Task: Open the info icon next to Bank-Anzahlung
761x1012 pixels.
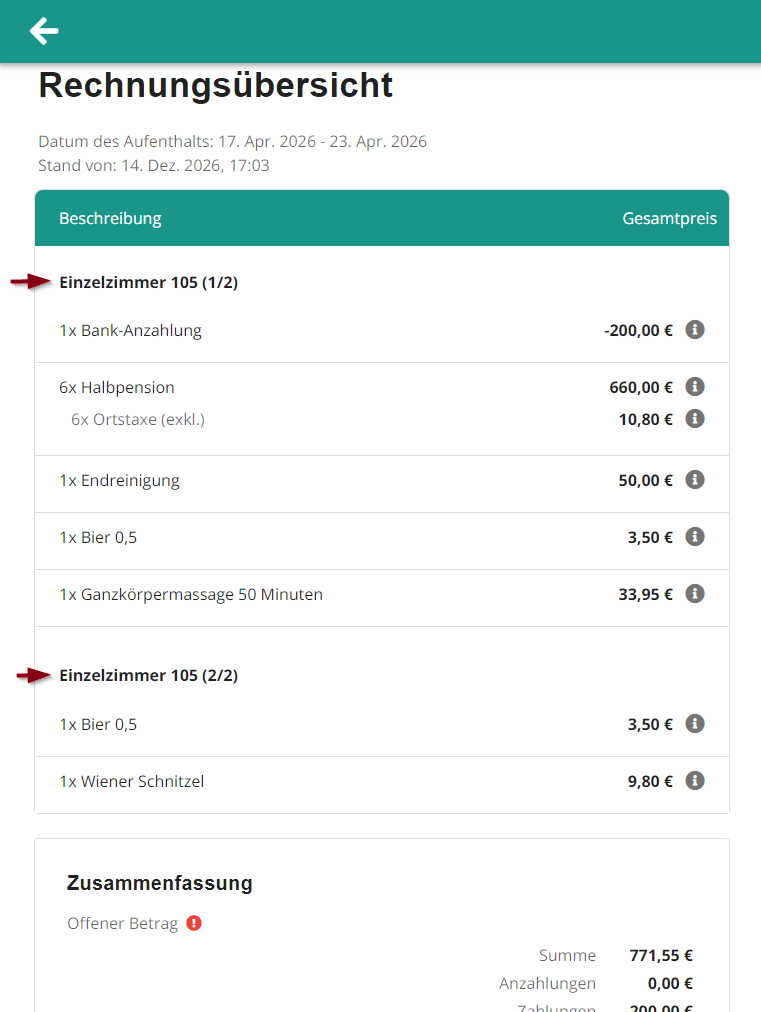Action: click(x=695, y=329)
